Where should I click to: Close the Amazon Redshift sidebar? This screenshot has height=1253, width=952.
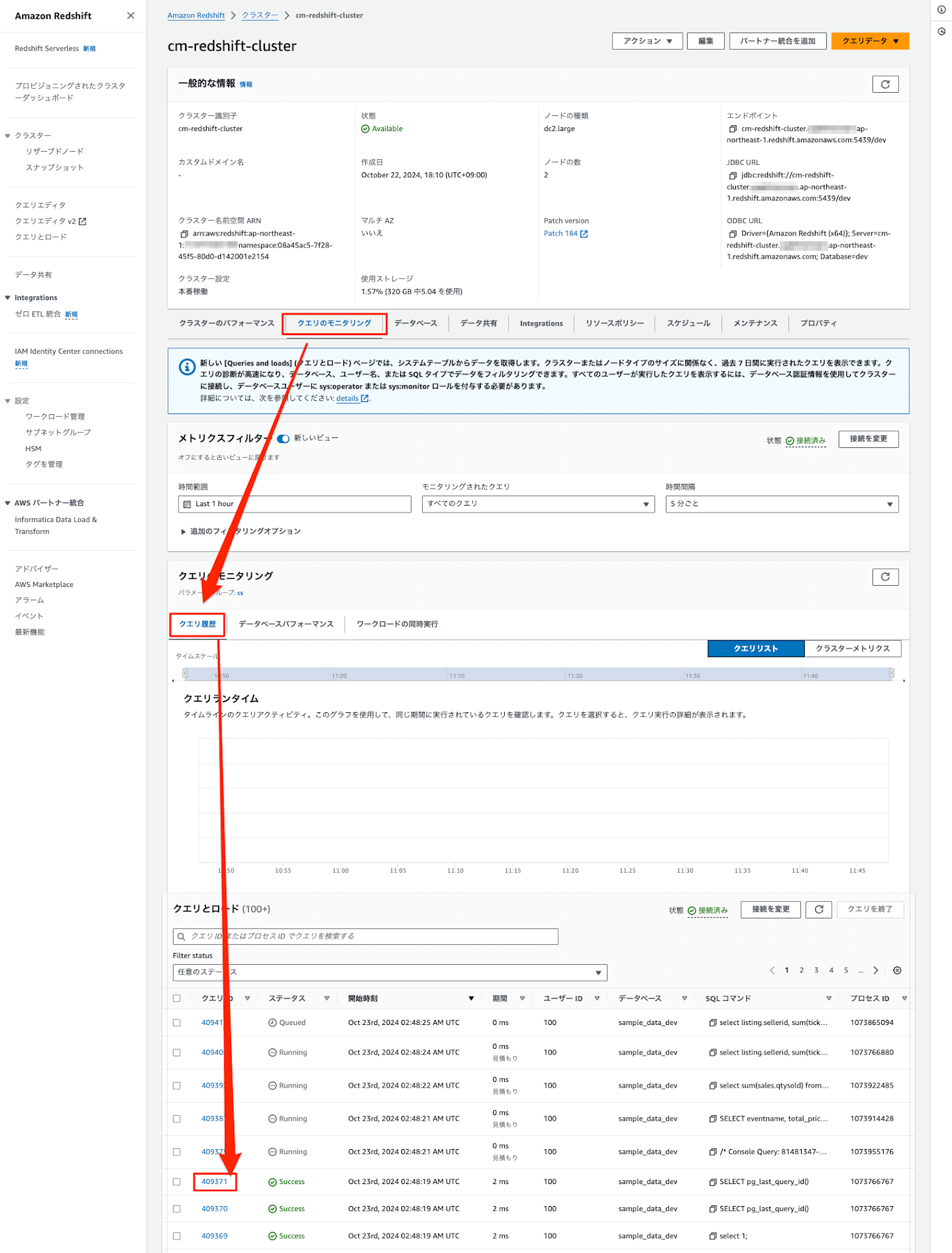point(130,16)
